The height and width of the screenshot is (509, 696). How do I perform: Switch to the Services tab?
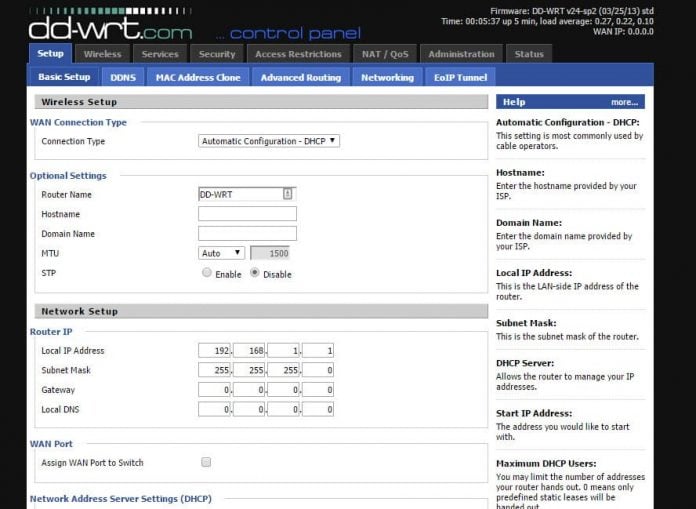point(160,54)
